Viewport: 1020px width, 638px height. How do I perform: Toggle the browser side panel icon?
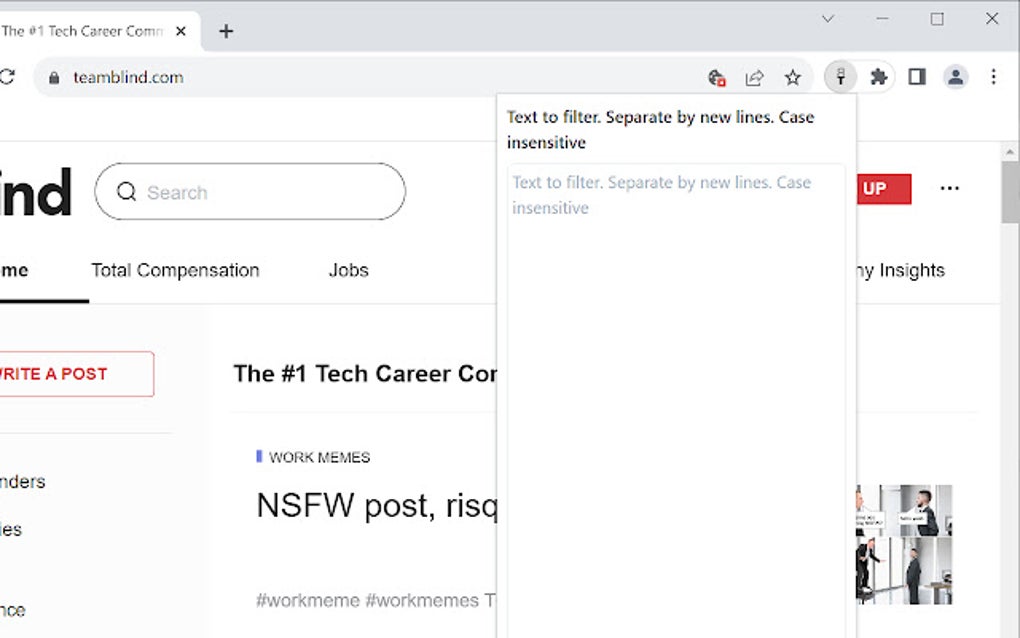click(x=917, y=77)
